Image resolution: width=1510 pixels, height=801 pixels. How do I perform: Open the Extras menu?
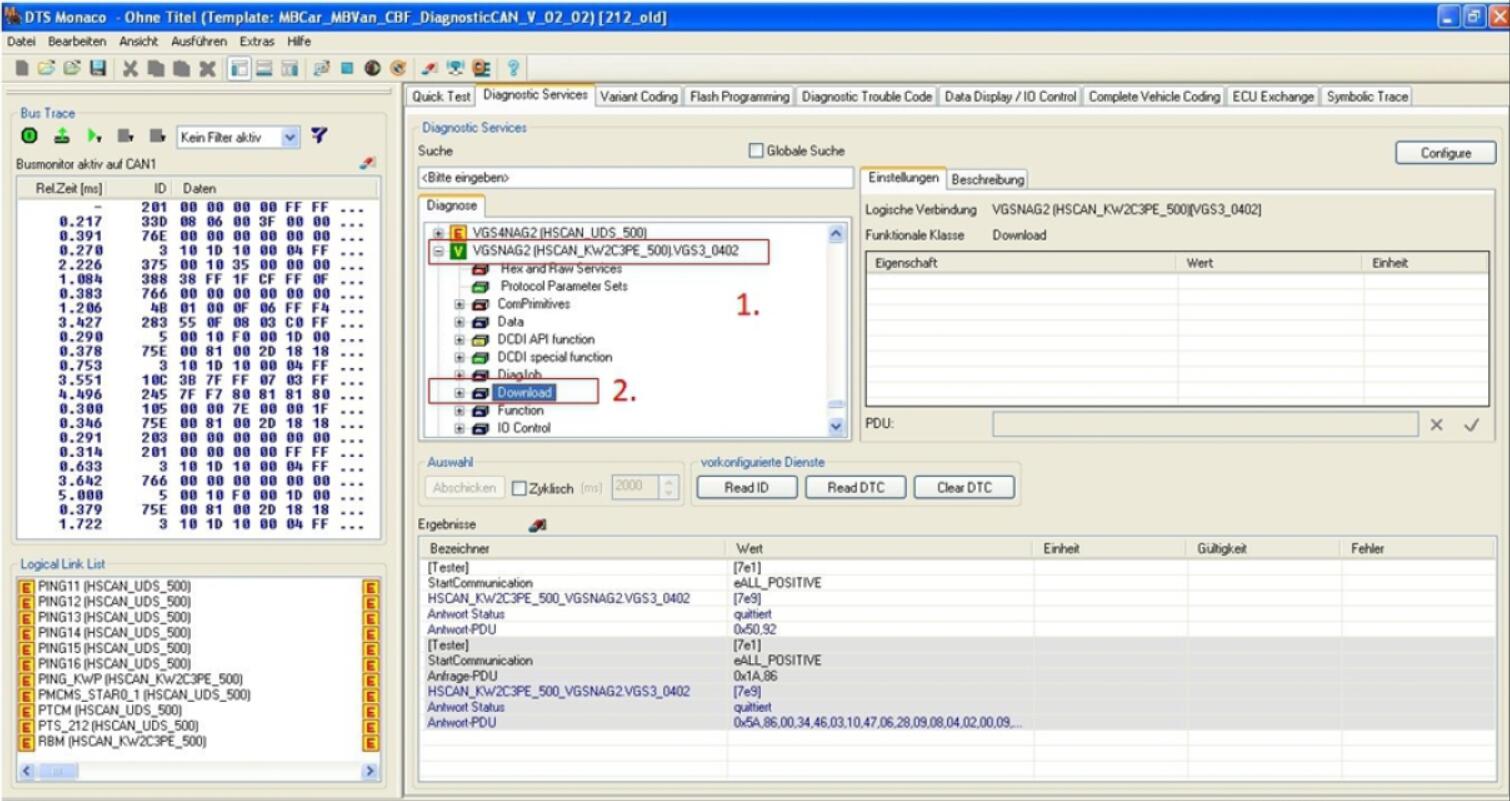pos(257,41)
